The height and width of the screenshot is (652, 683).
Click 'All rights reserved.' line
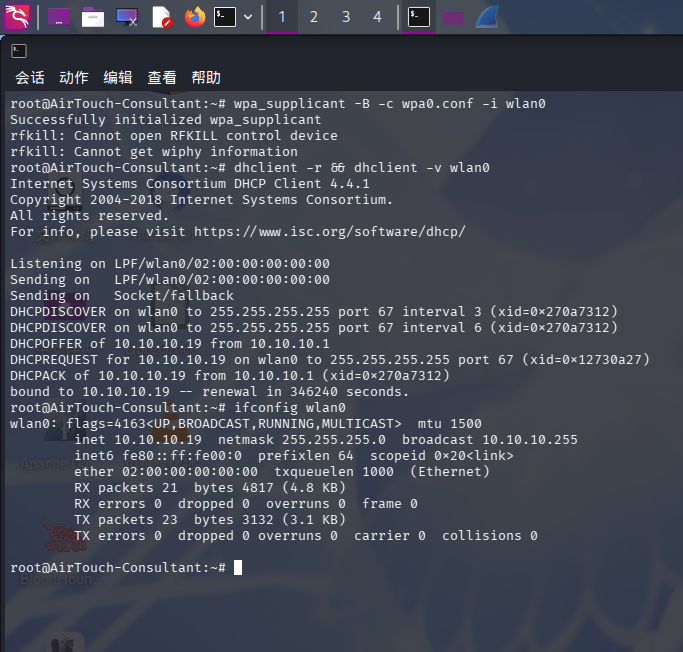click(x=89, y=216)
